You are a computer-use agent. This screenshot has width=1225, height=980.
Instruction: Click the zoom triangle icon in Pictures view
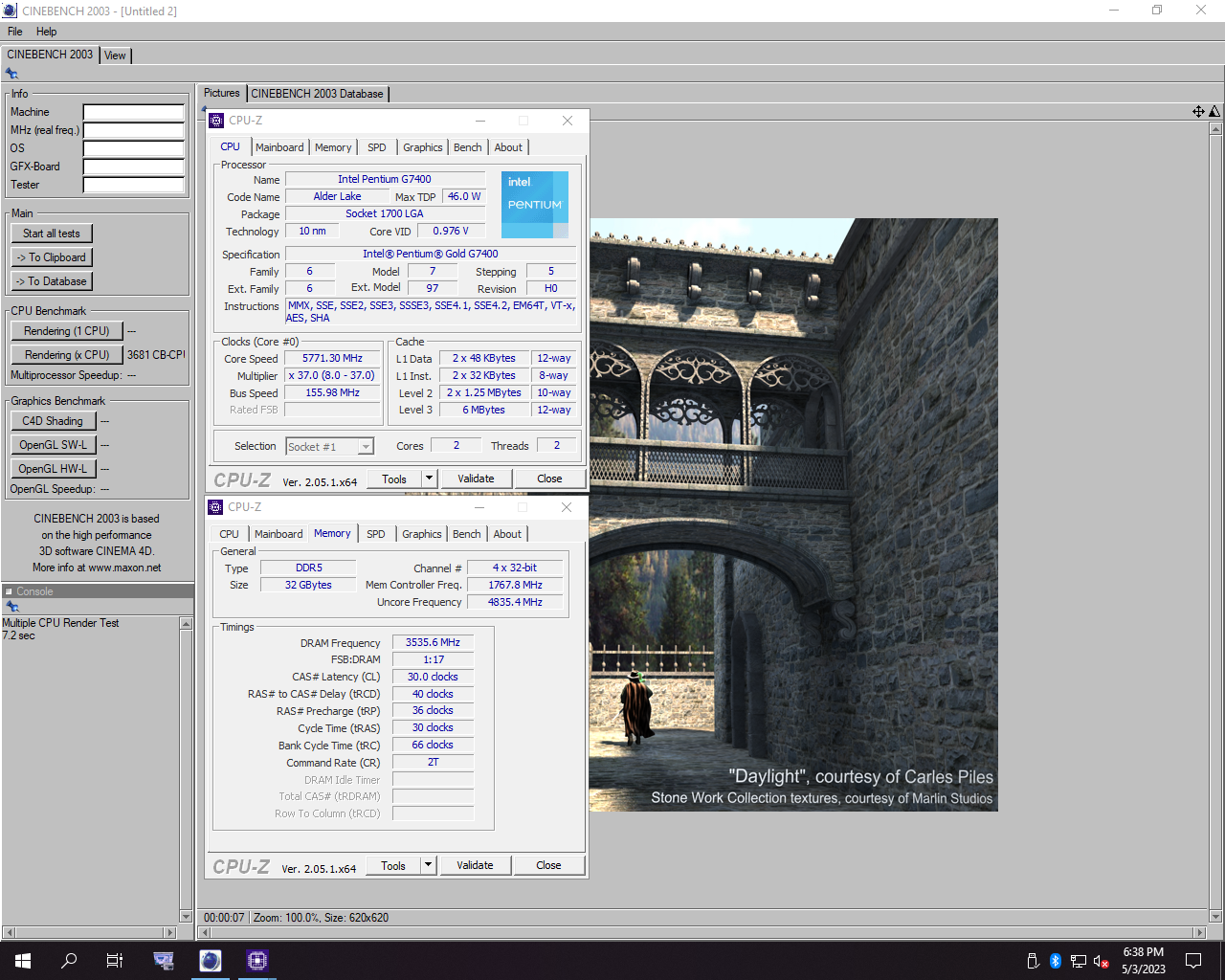[x=1214, y=112]
